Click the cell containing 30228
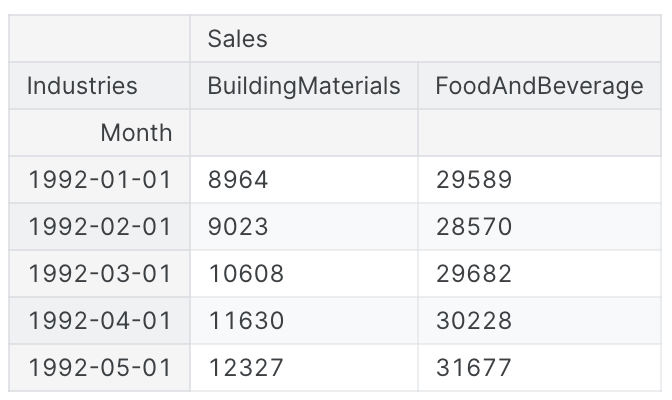This screenshot has width=672, height=400. (x=474, y=321)
